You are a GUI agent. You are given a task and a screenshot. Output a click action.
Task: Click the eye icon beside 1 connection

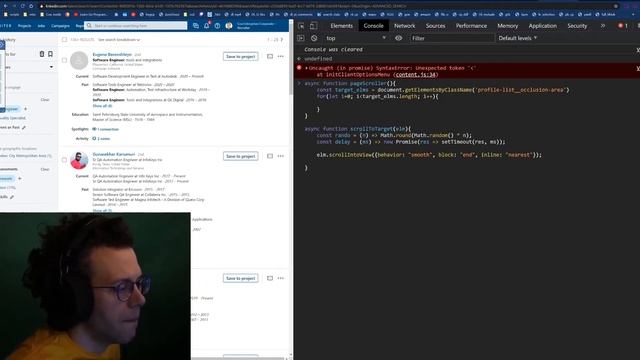point(94,129)
